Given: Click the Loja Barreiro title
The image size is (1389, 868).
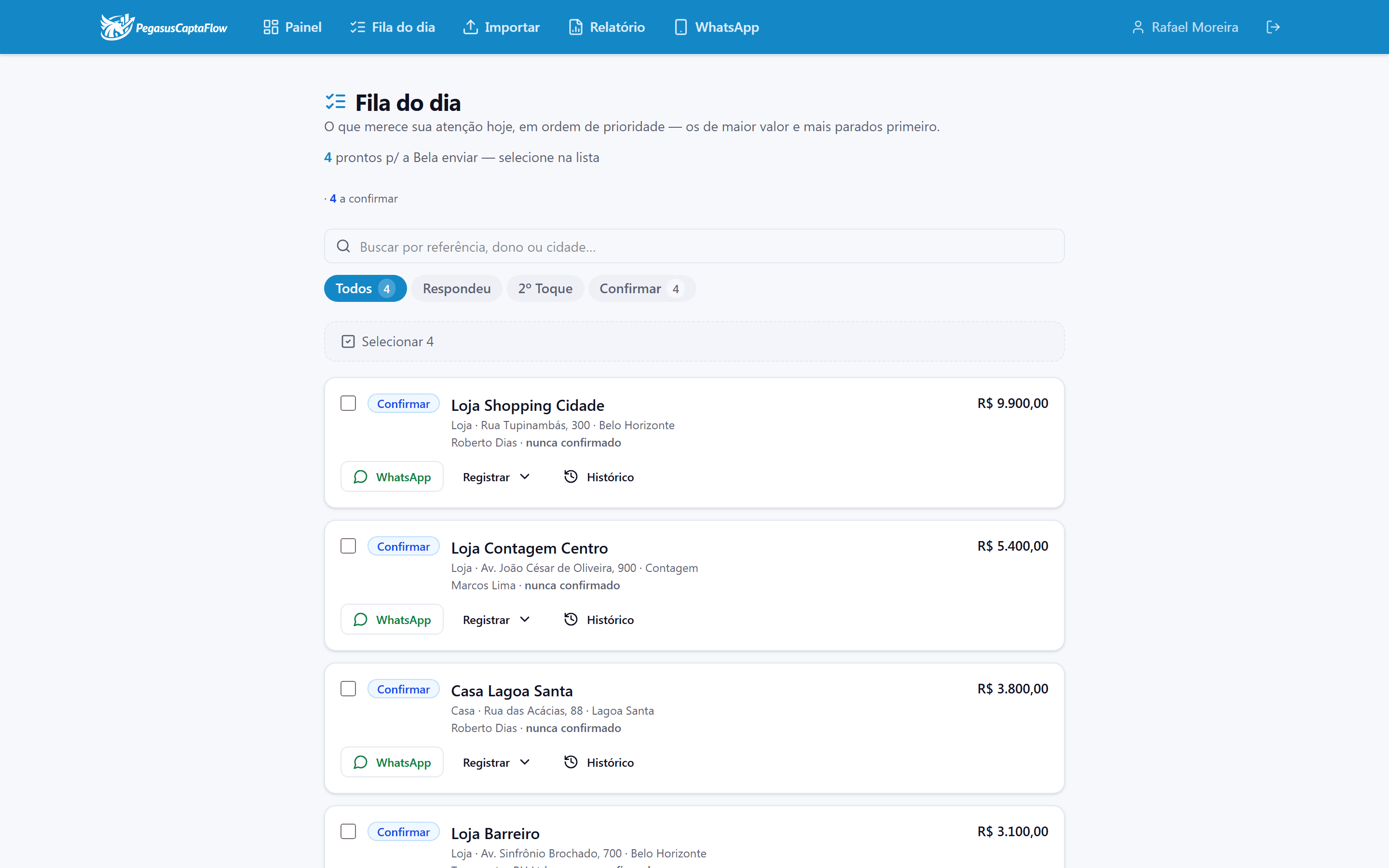Looking at the screenshot, I should tap(495, 834).
